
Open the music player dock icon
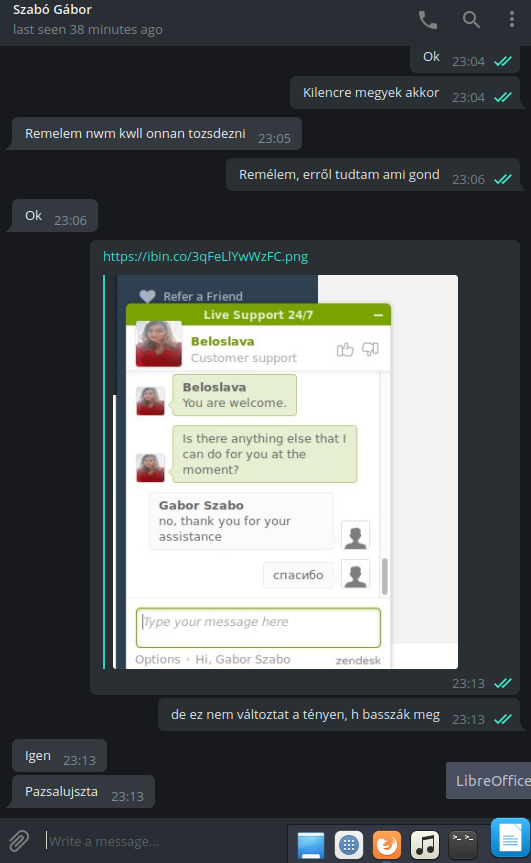pos(425,845)
